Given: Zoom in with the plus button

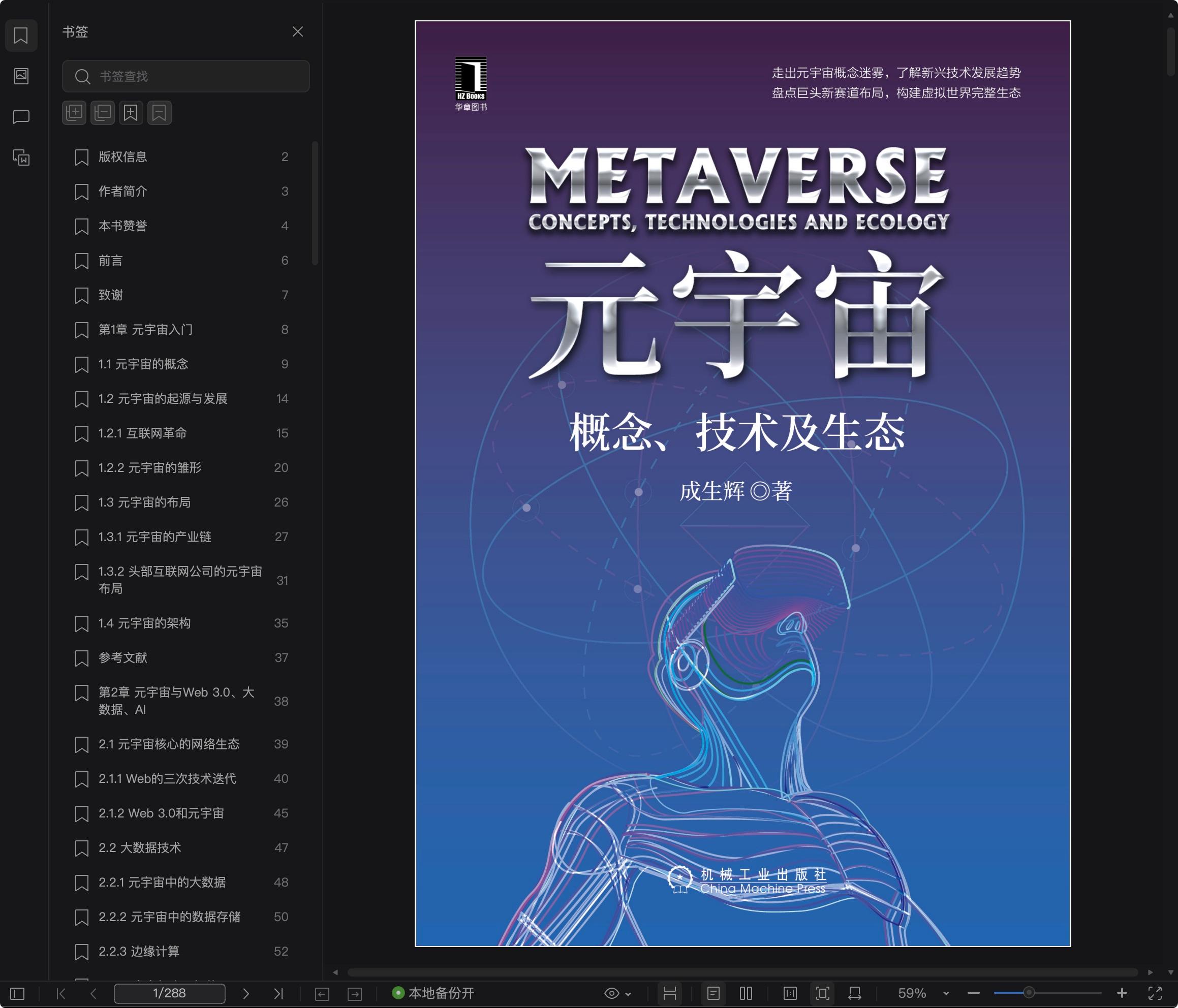Looking at the screenshot, I should (1122, 993).
